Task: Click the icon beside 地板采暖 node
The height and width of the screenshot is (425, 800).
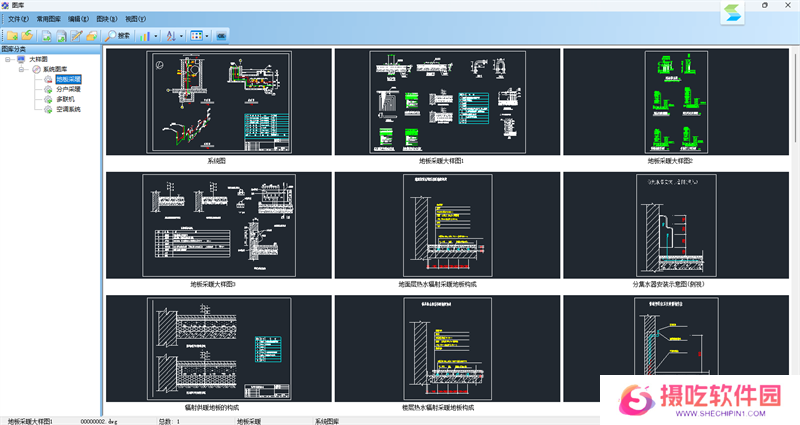Action: (x=48, y=79)
